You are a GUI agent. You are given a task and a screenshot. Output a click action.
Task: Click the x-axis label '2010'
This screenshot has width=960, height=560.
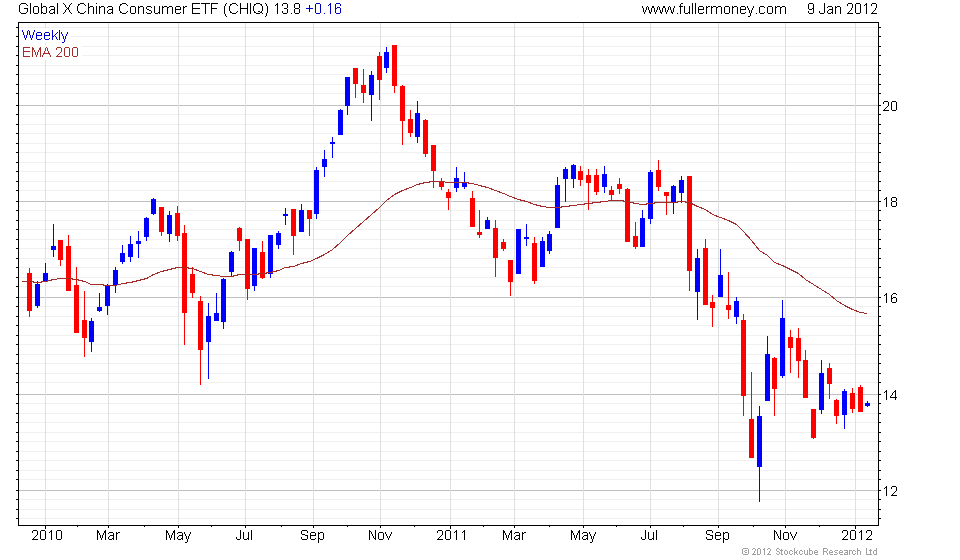pyautogui.click(x=47, y=536)
